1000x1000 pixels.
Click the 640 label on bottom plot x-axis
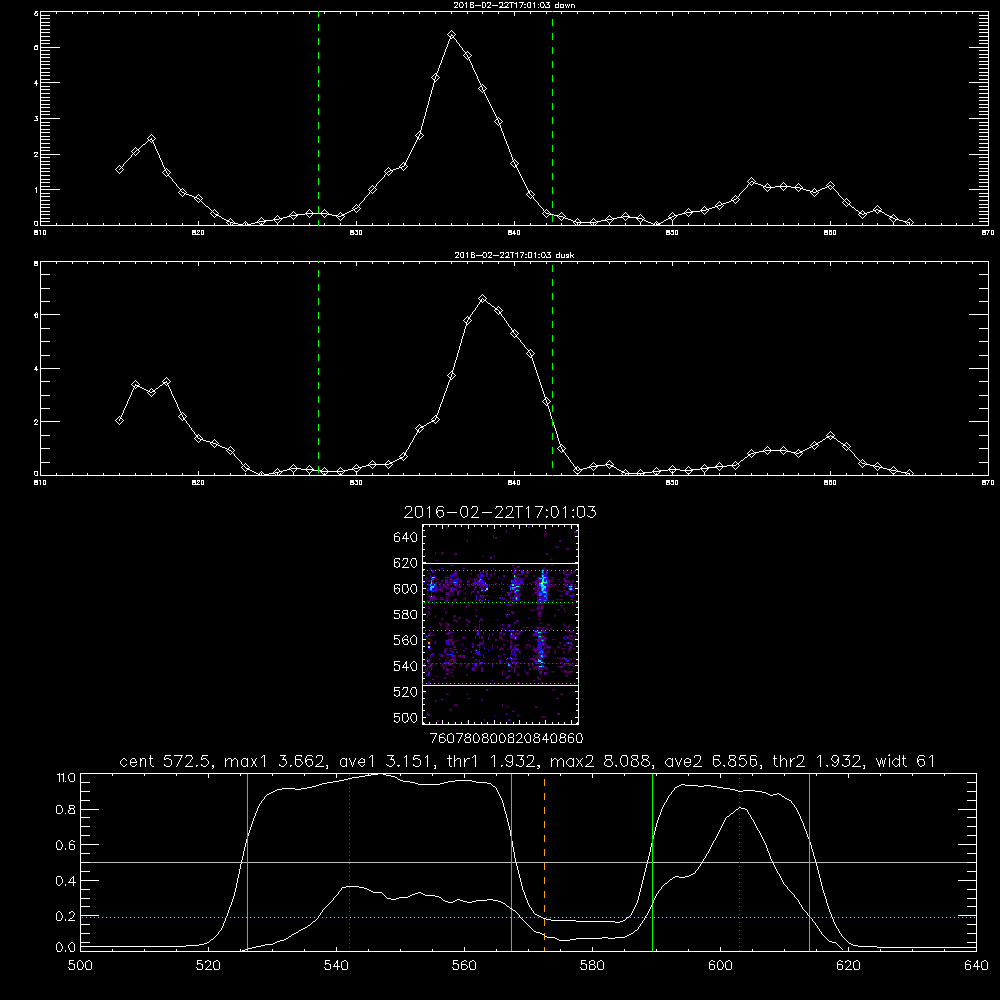(x=976, y=966)
